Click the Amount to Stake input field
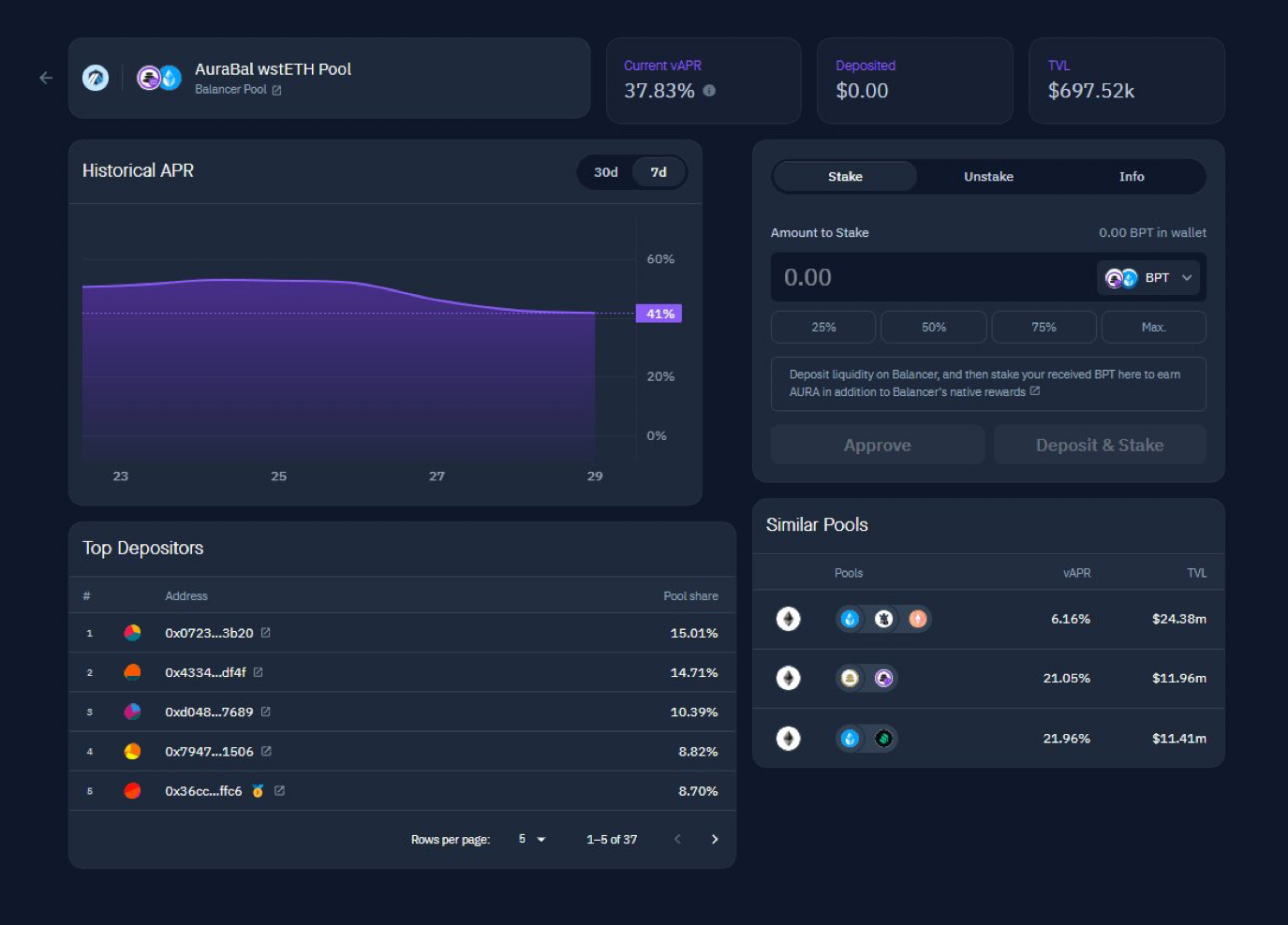Image resolution: width=1288 pixels, height=925 pixels. click(927, 278)
